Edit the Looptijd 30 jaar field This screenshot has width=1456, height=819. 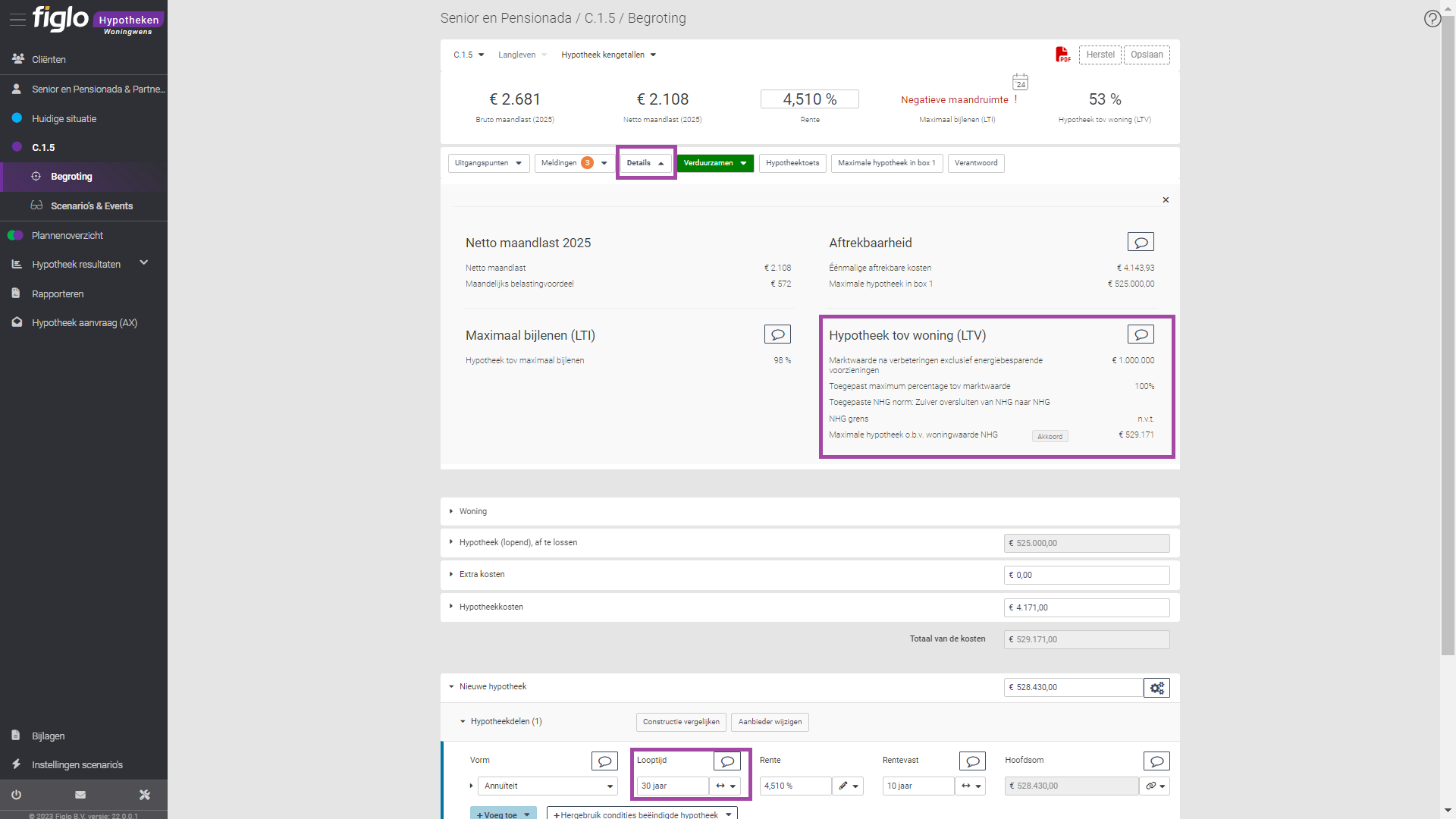(x=673, y=786)
